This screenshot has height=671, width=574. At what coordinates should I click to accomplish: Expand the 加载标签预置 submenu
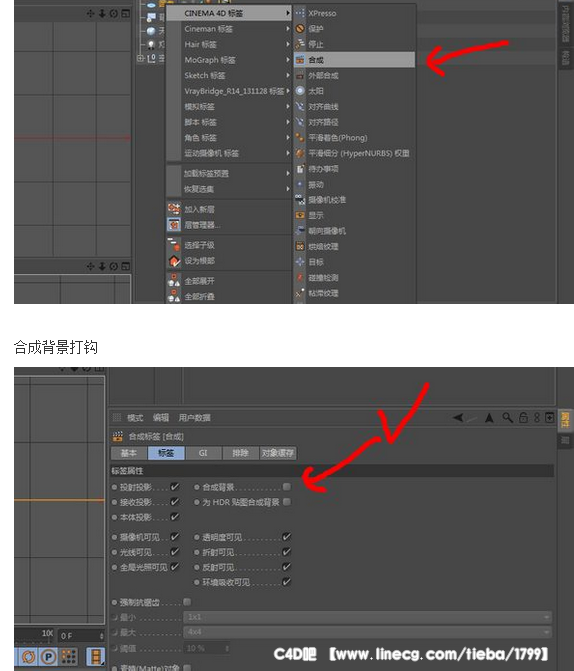point(229,173)
